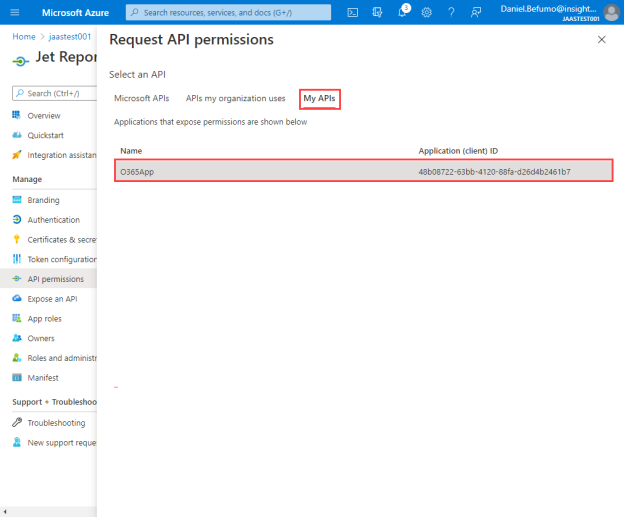624x517 pixels.
Task: Open Owners in the sidebar
Action: coord(41,338)
